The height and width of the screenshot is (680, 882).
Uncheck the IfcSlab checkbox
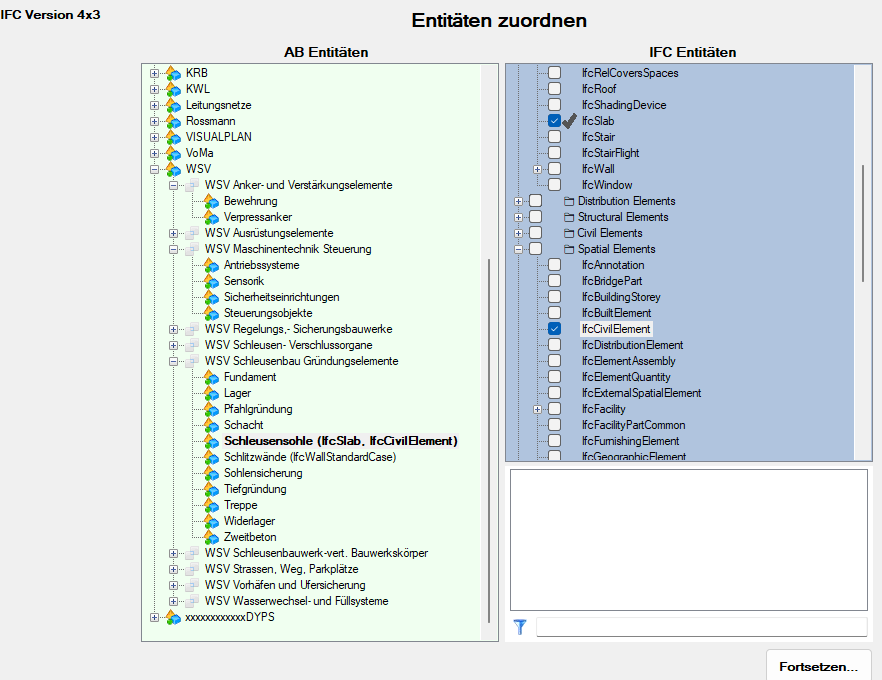[x=555, y=121]
